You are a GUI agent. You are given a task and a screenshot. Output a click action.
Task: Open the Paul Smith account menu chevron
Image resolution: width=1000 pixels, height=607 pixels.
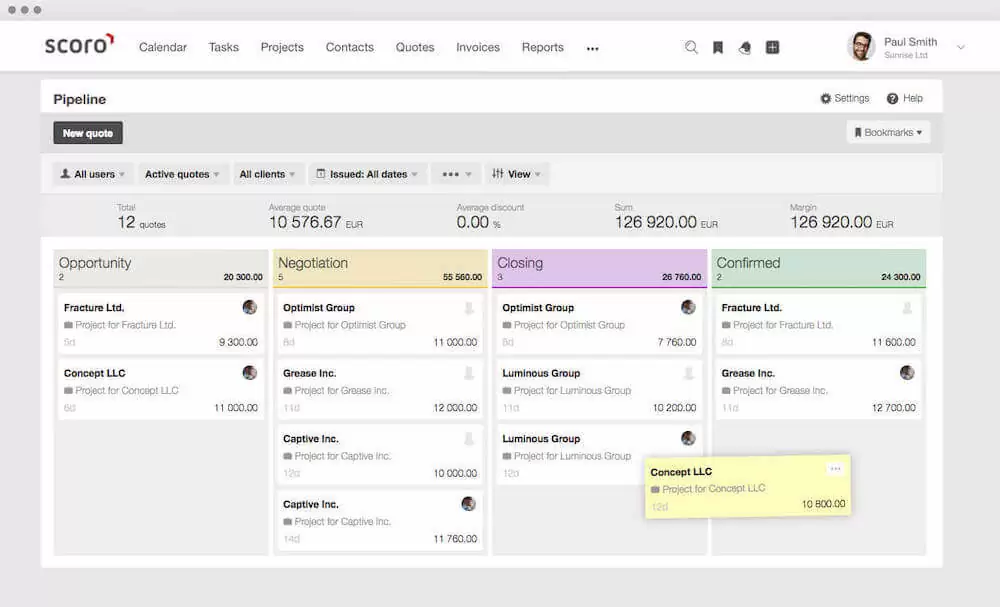(959, 46)
